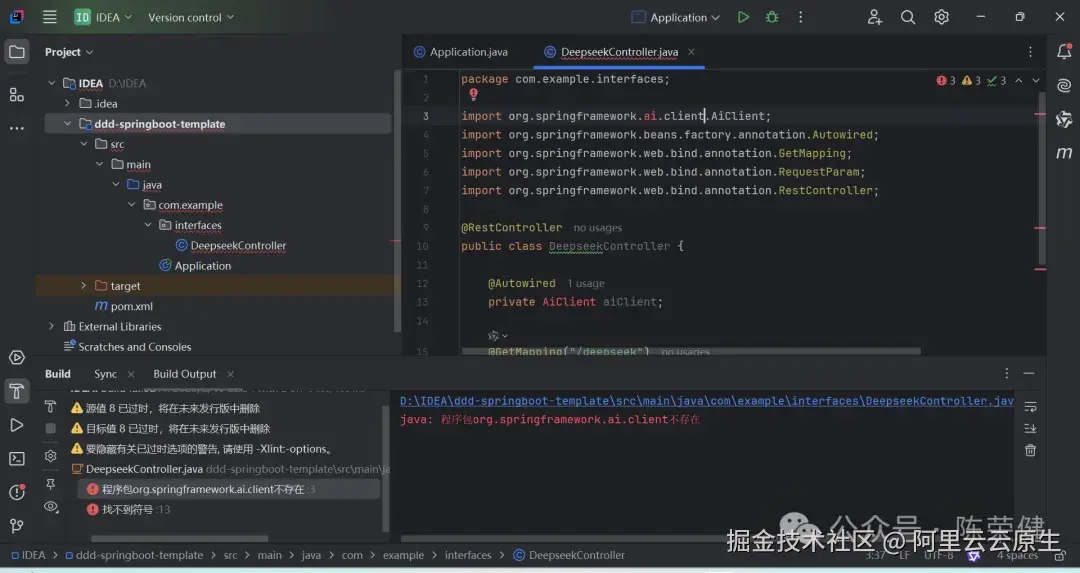The height and width of the screenshot is (573, 1080).
Task: Switch to DeepseekController.java editor tab
Action: coord(619,52)
